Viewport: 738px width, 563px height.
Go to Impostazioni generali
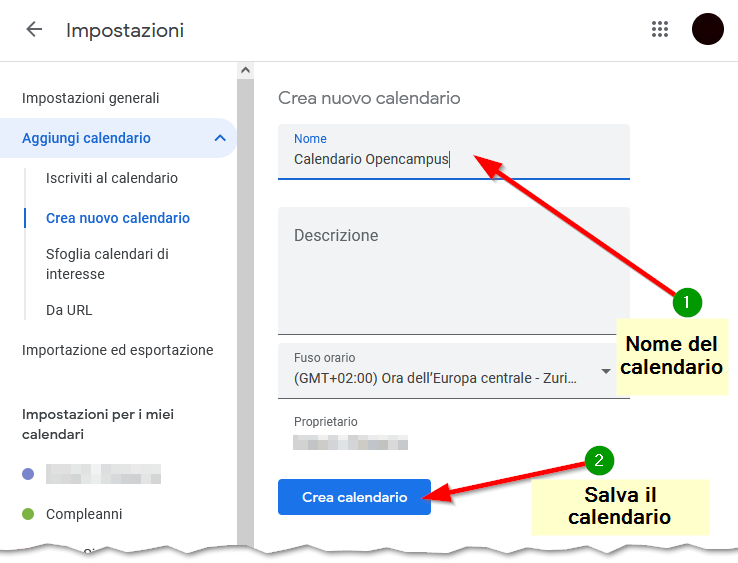tap(90, 98)
